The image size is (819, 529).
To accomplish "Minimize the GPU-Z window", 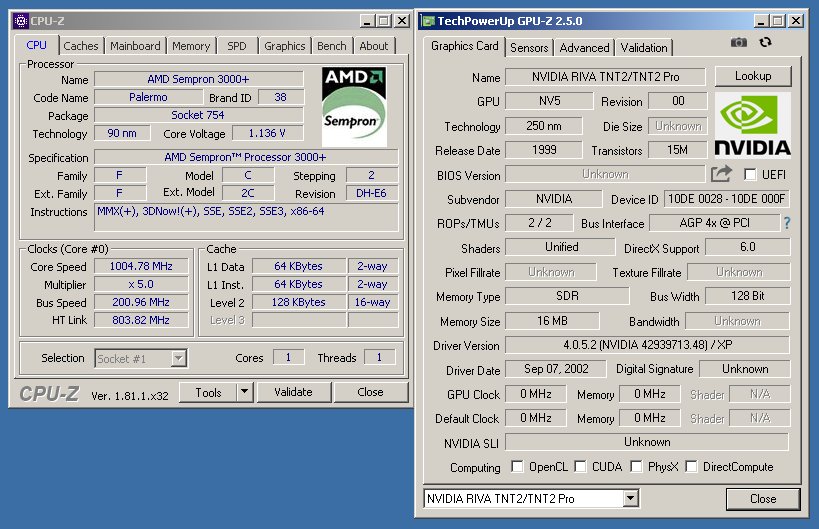I will point(762,21).
